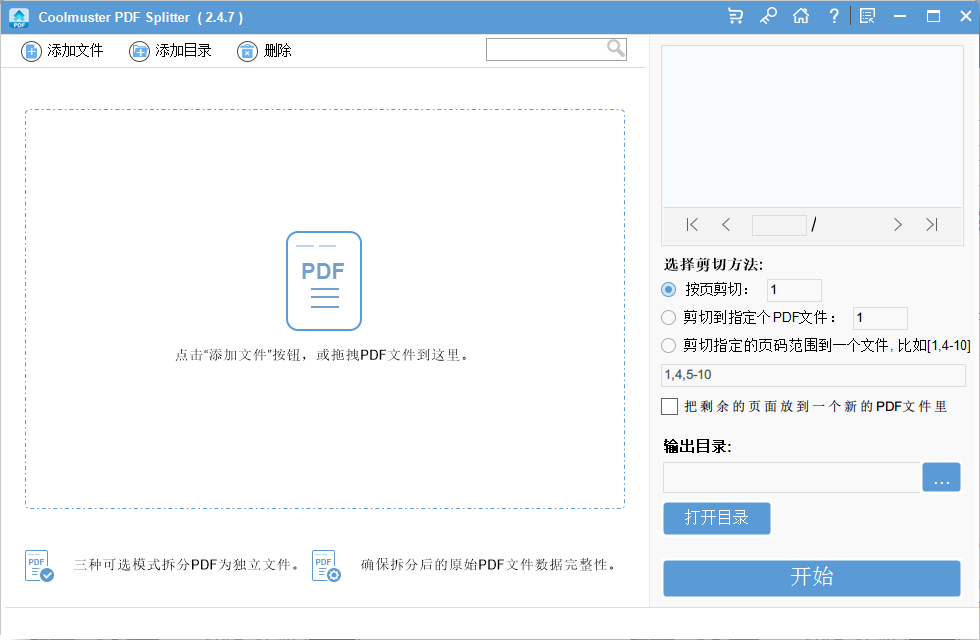This screenshot has height=640, width=980.
Task: Close the Coolmuster PDF Splitter window
Action: 966,16
